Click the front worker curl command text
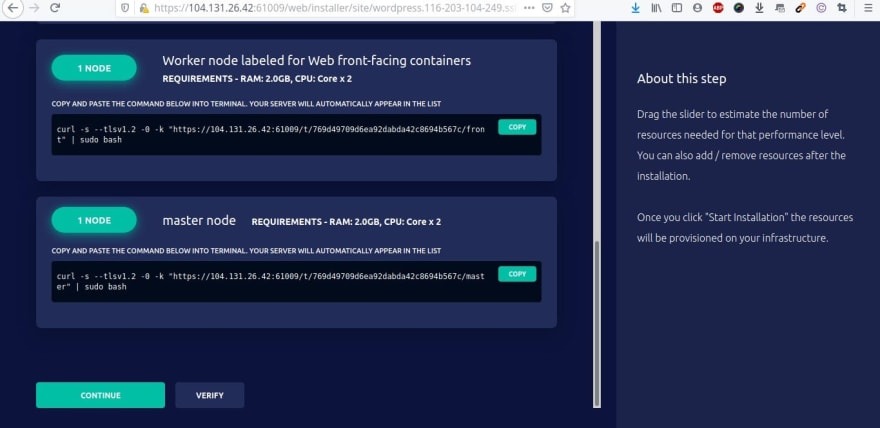880x428 pixels. point(271,135)
